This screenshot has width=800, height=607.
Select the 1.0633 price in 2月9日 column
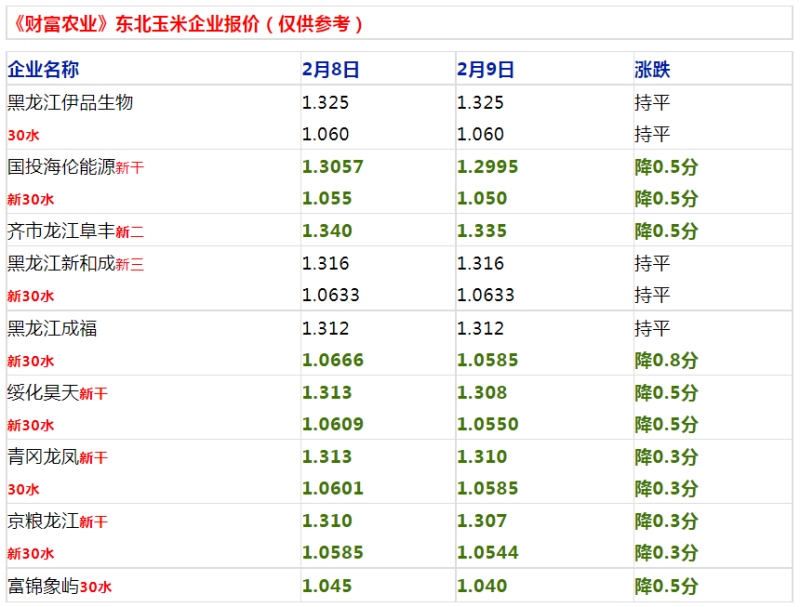click(x=486, y=295)
